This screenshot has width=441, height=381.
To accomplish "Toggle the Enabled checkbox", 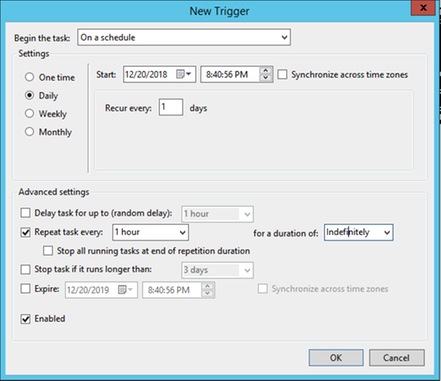I will [25, 319].
